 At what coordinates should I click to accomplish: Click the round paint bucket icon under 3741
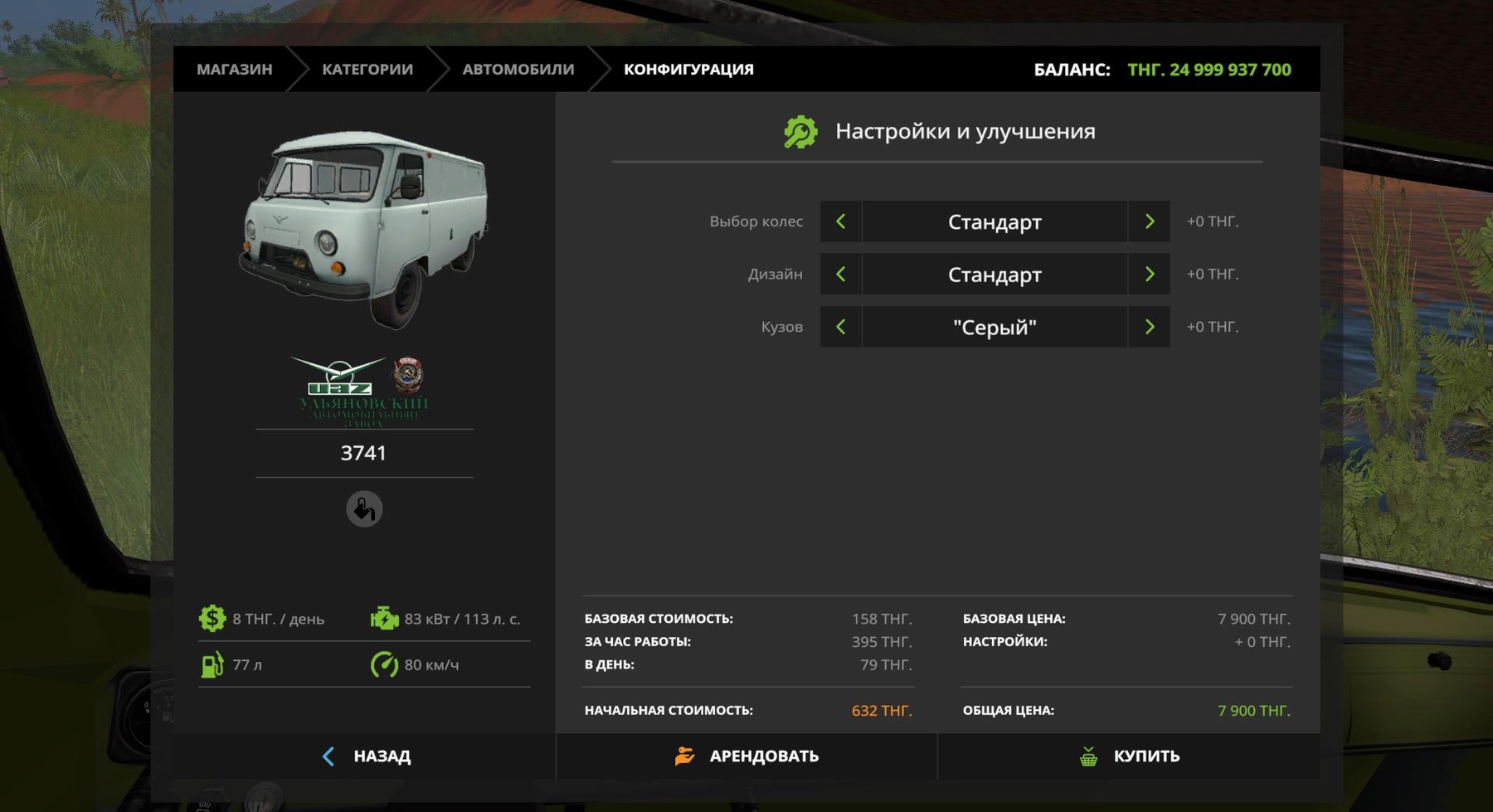point(364,509)
